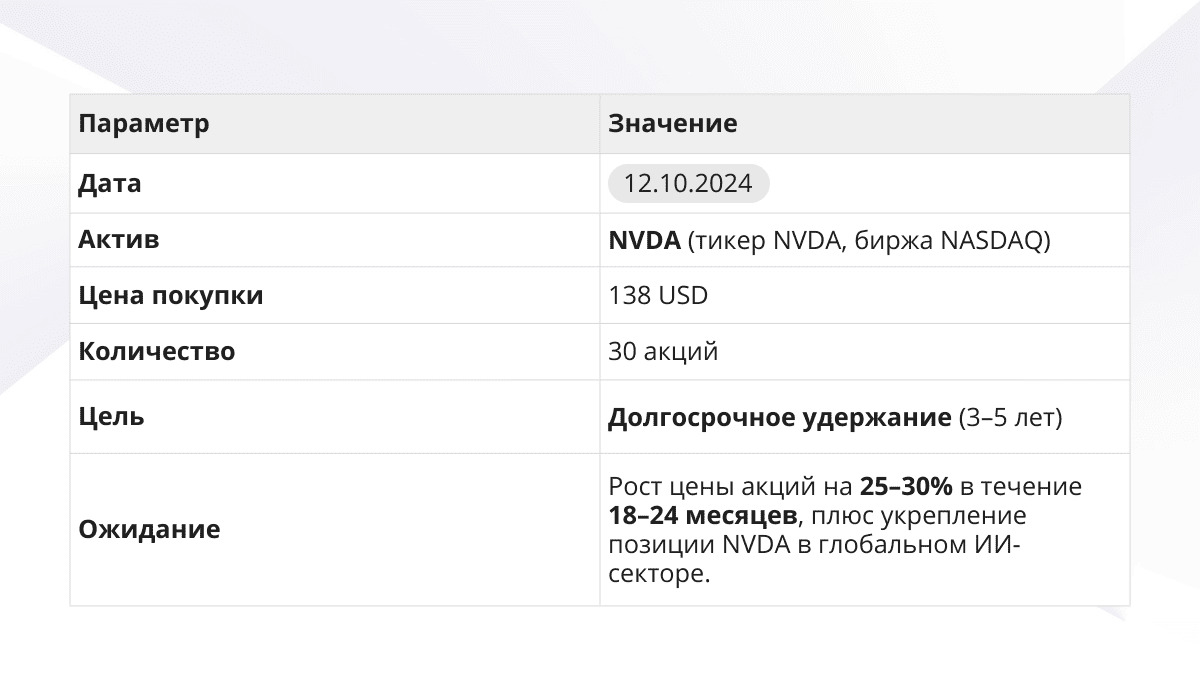
Task: Click the "30 акций" quantity value
Action: (x=662, y=352)
